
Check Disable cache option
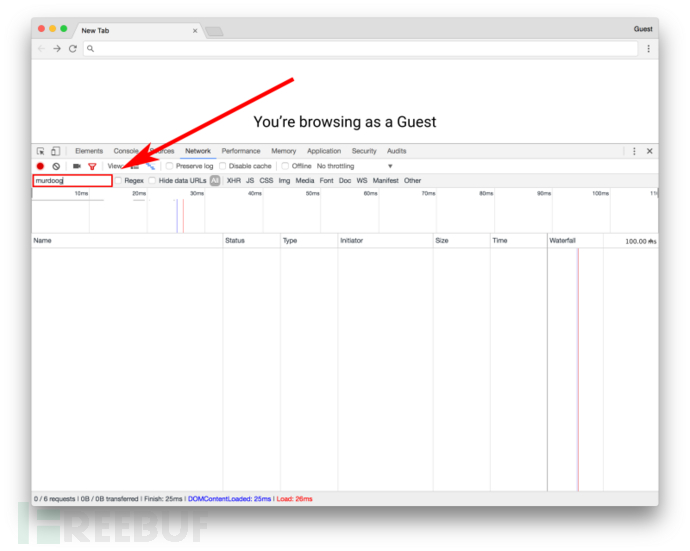(223, 166)
